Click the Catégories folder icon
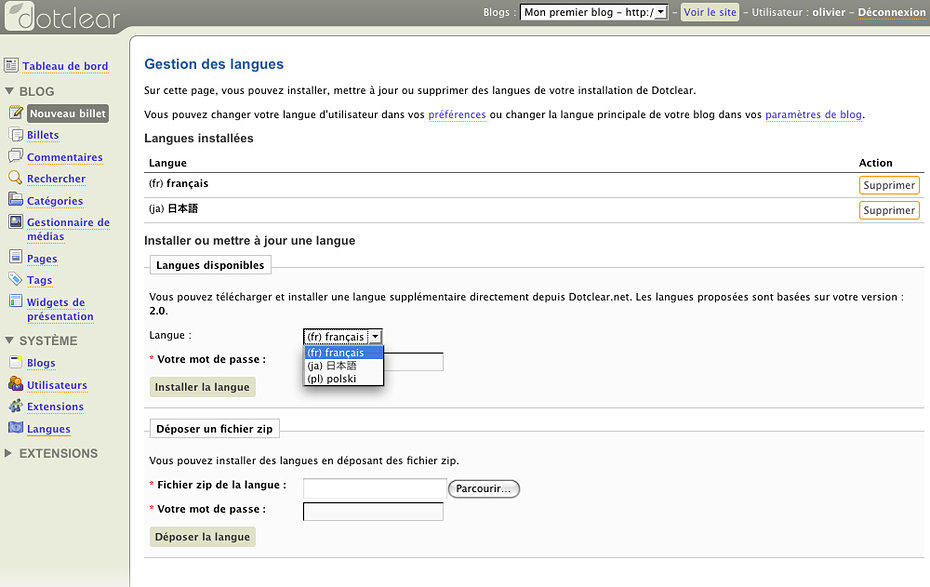The height and width of the screenshot is (587, 930). pyautogui.click(x=15, y=200)
